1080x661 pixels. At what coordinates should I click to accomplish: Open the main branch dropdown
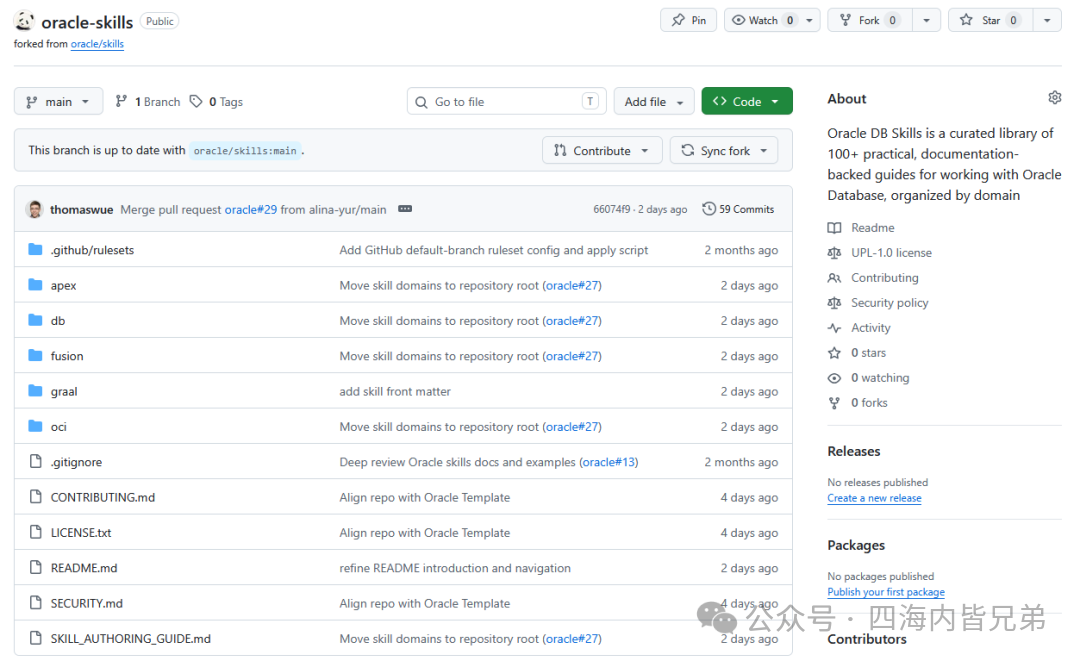pyautogui.click(x=59, y=101)
